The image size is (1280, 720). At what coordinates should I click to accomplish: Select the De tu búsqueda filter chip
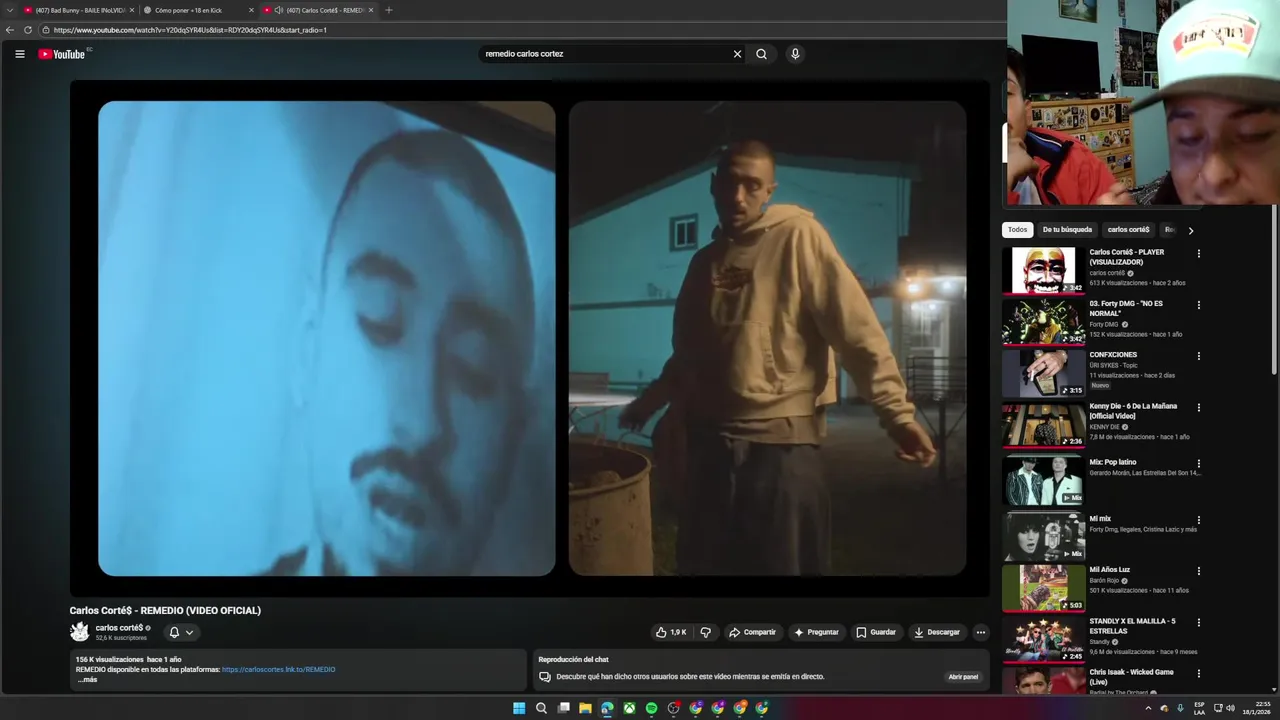[x=1067, y=230]
